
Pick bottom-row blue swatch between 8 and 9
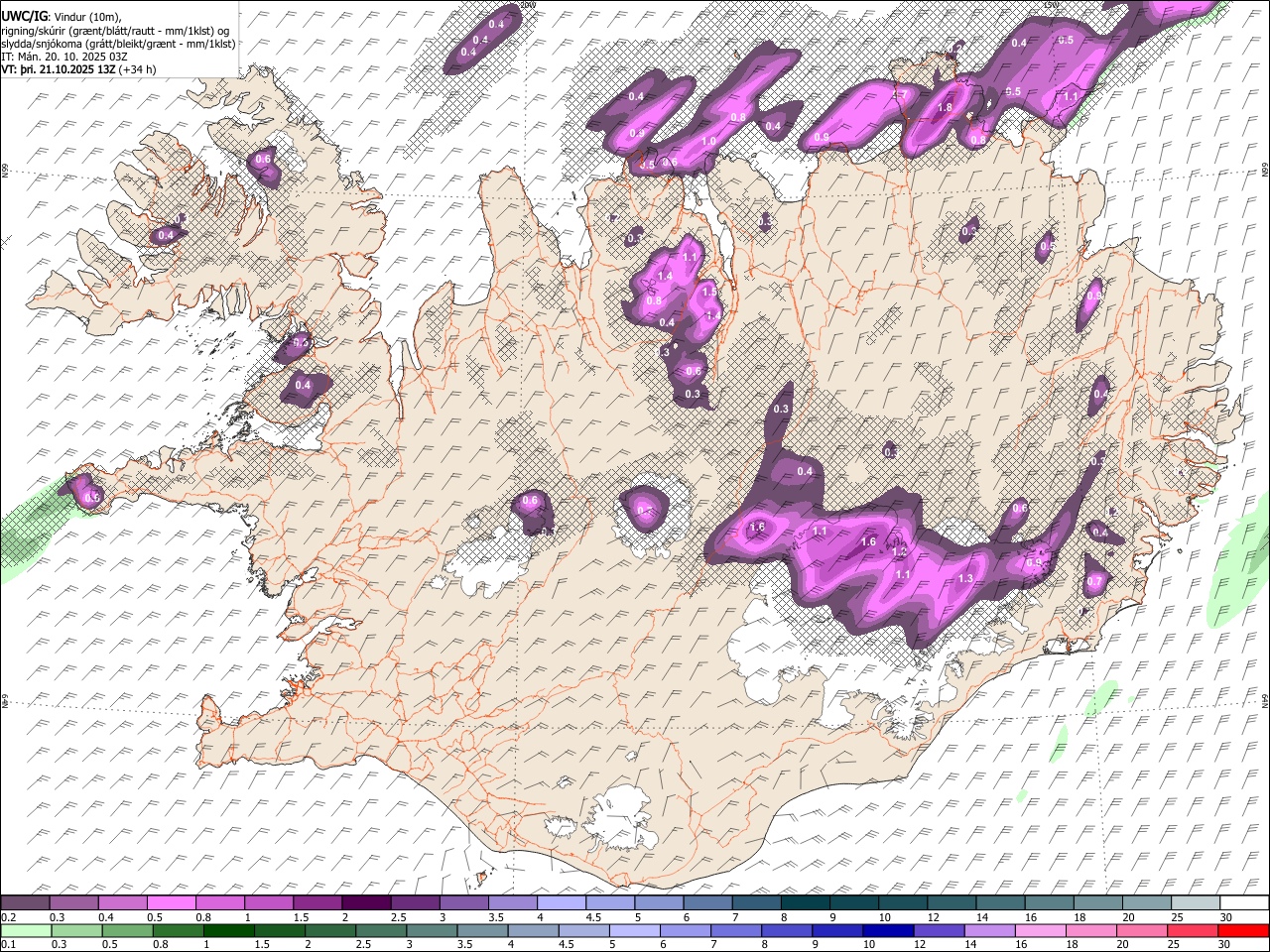[x=786, y=930]
